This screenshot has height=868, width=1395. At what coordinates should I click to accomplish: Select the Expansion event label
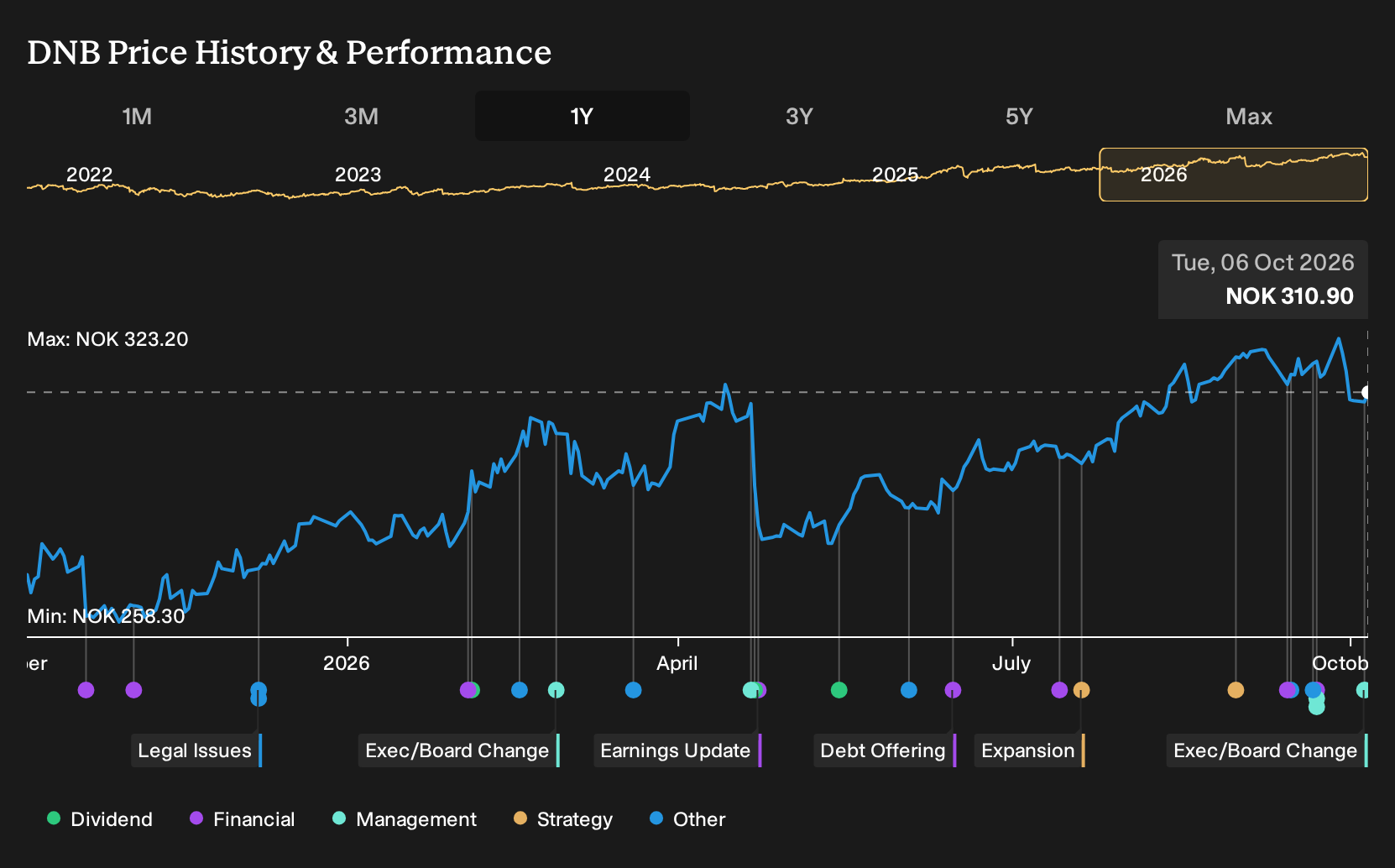(1029, 750)
